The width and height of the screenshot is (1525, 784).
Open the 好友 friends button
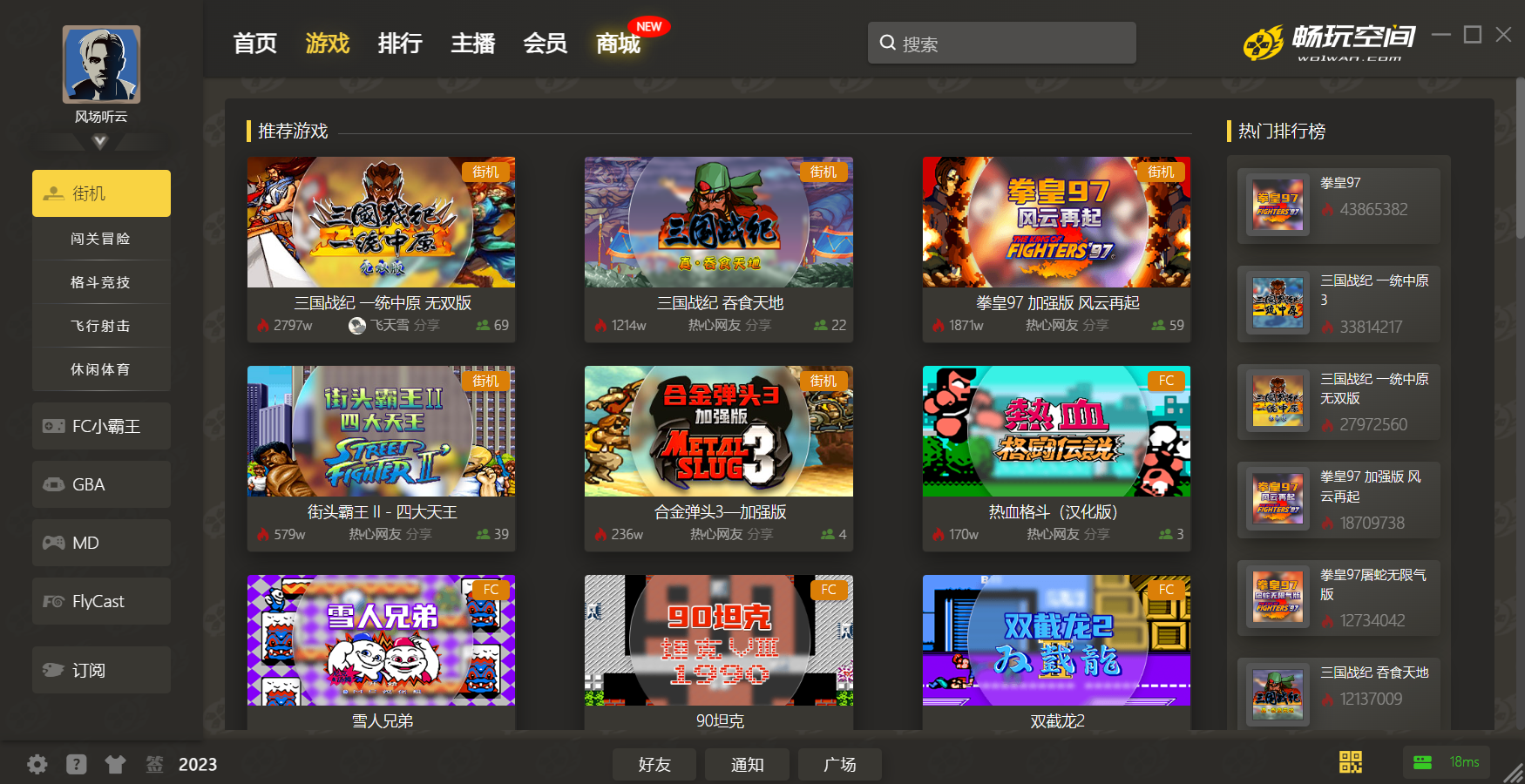pos(654,764)
